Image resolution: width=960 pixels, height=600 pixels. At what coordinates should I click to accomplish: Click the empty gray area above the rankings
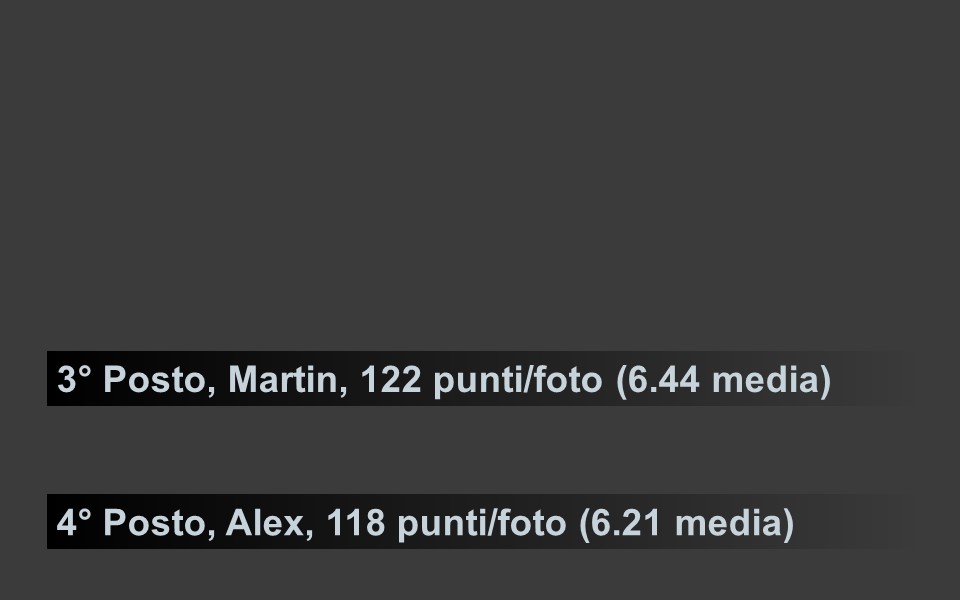[x=480, y=174]
